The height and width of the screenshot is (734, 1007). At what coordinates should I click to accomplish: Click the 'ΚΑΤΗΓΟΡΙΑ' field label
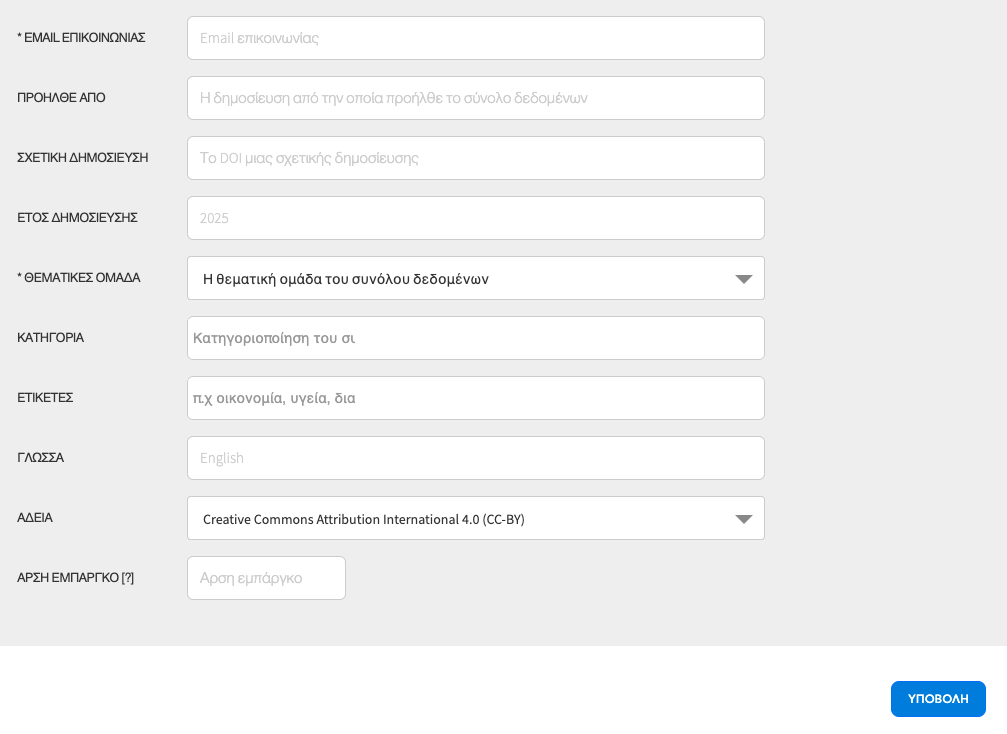coord(51,338)
